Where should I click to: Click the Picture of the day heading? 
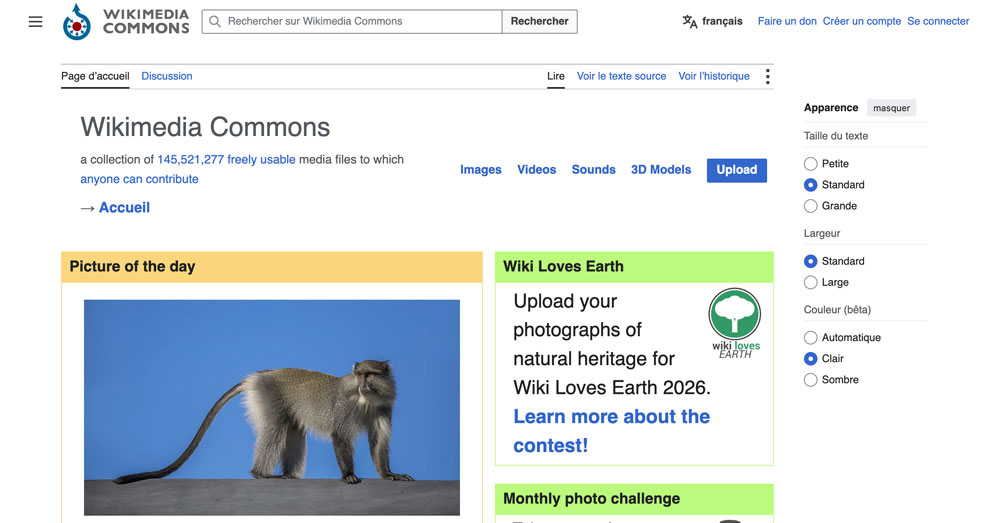click(x=132, y=267)
